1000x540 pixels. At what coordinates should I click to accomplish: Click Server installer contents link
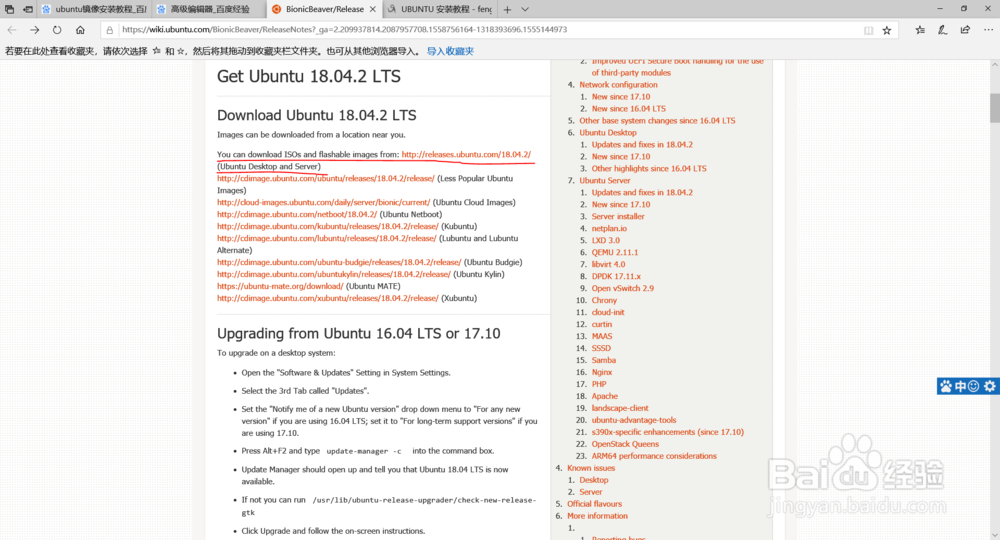tap(617, 217)
